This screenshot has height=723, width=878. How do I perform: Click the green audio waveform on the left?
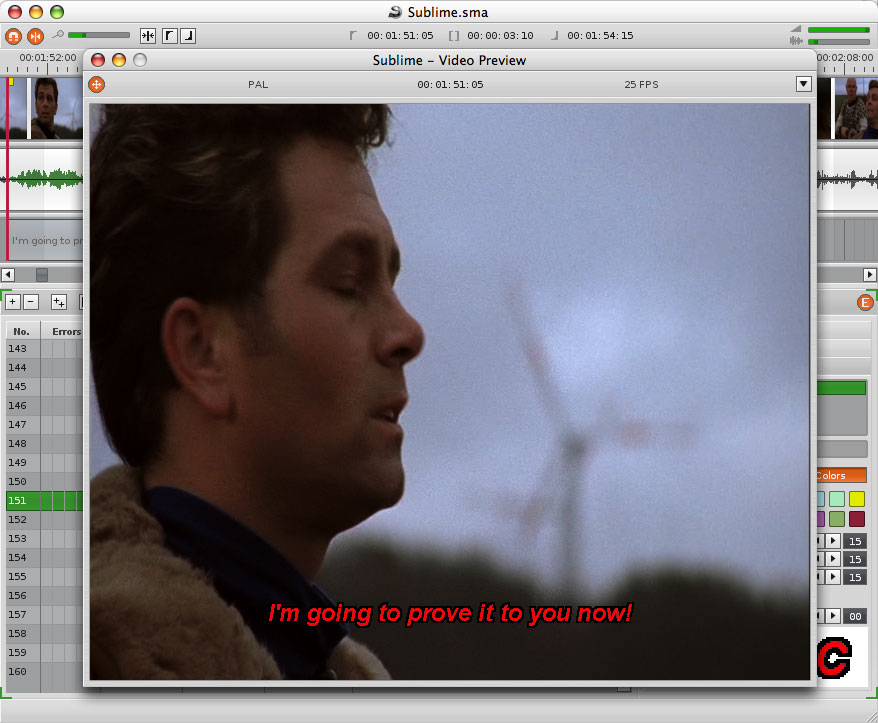click(47, 179)
